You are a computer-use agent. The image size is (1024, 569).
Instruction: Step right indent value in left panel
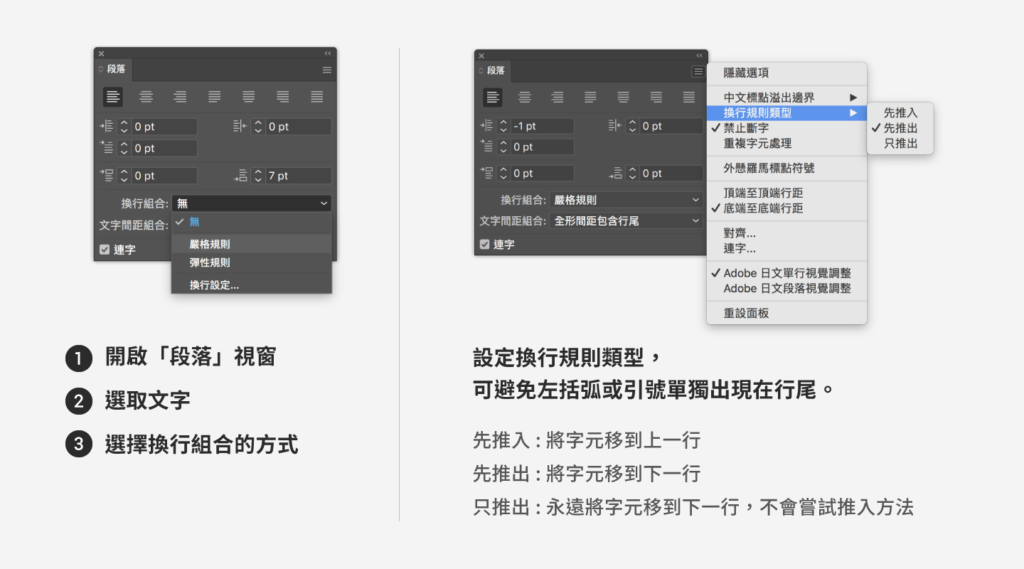(x=258, y=127)
